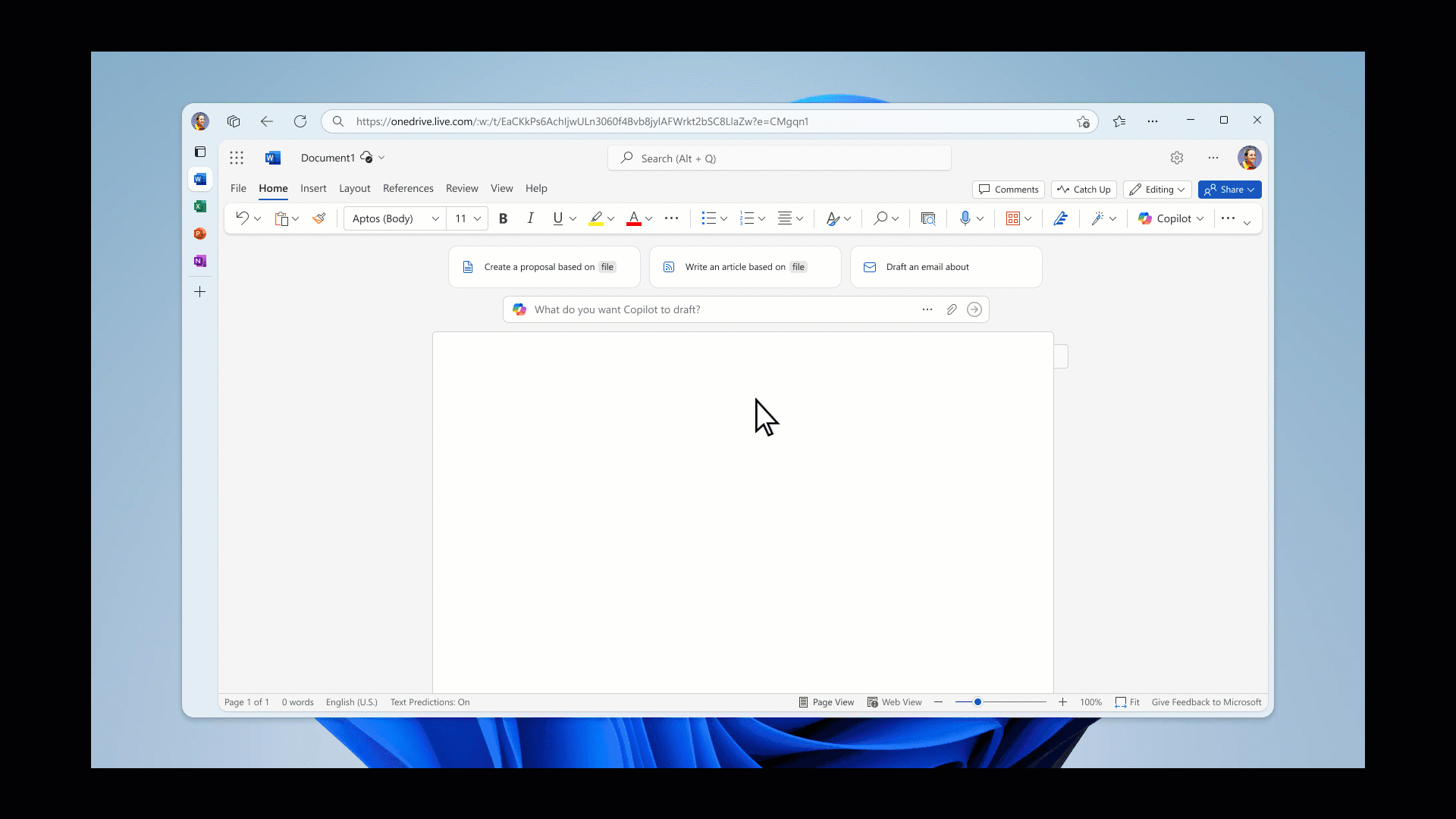Open the app launcher waffle grid

click(x=237, y=158)
